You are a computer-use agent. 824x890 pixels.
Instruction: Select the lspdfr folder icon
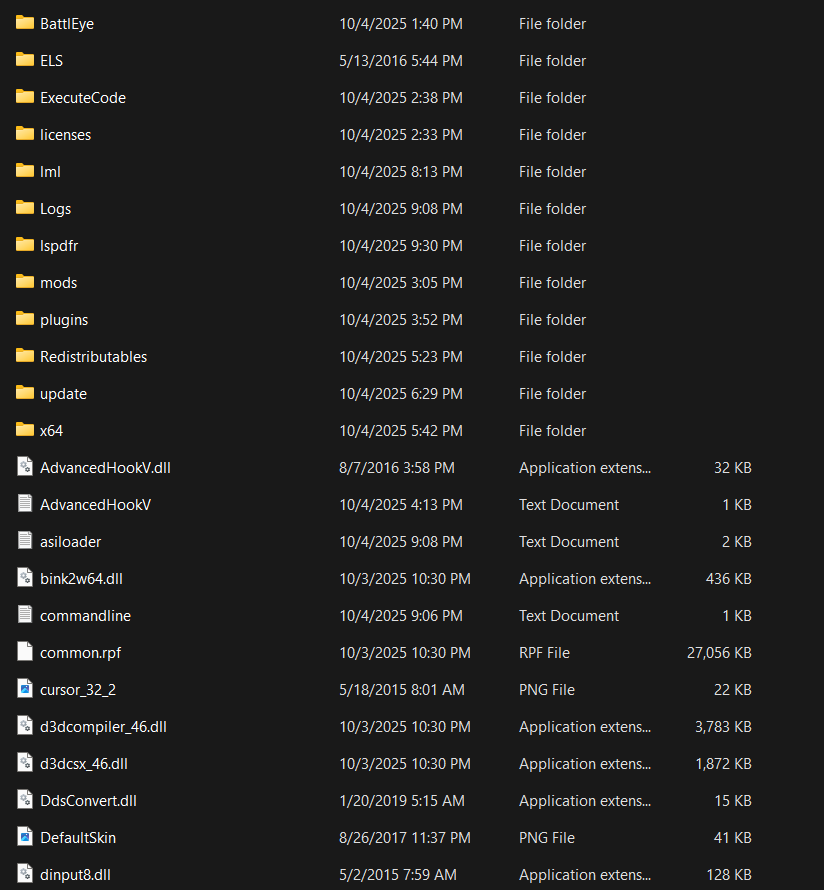(24, 245)
